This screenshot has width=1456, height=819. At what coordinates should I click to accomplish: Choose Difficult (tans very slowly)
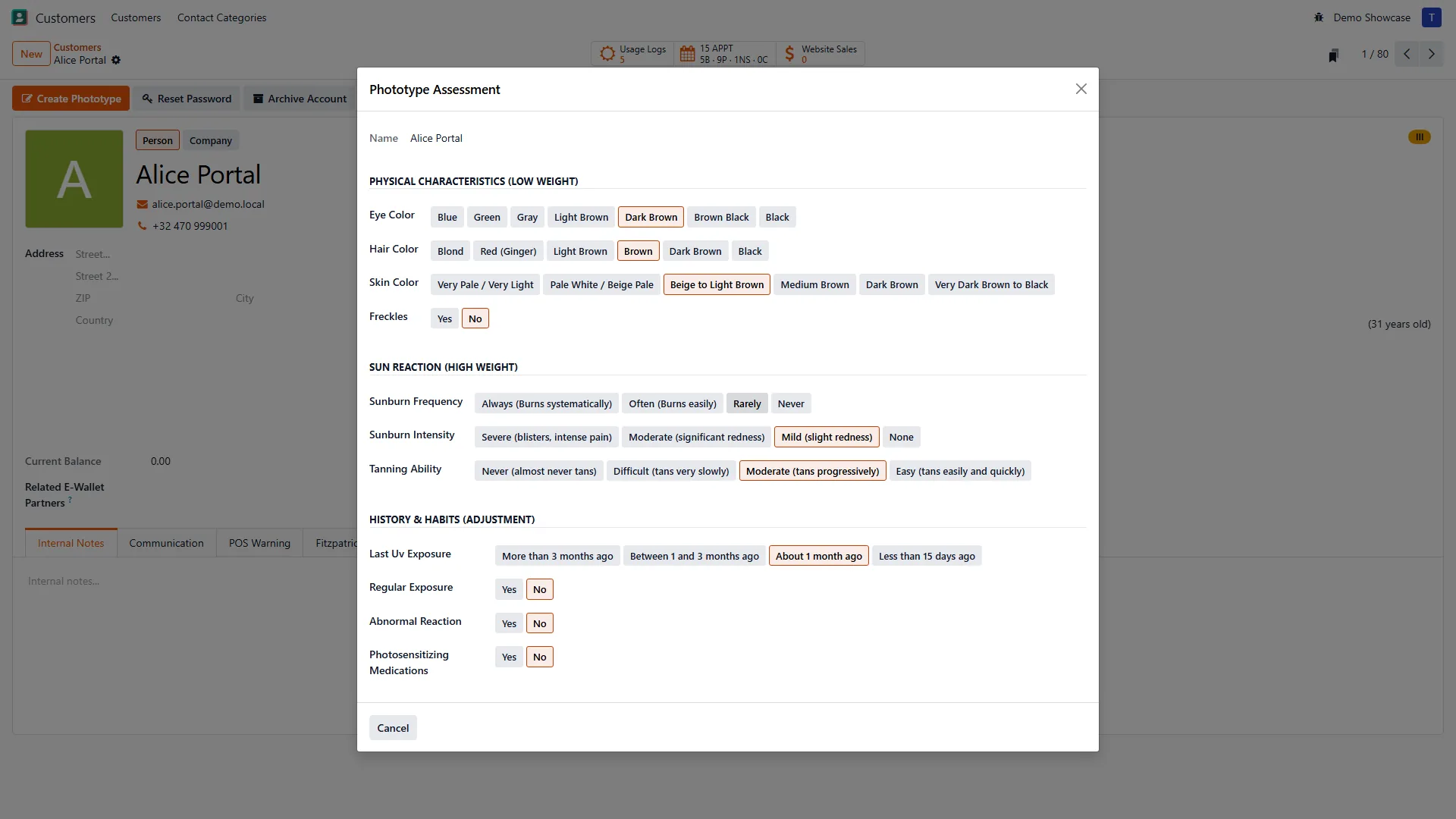[671, 472]
